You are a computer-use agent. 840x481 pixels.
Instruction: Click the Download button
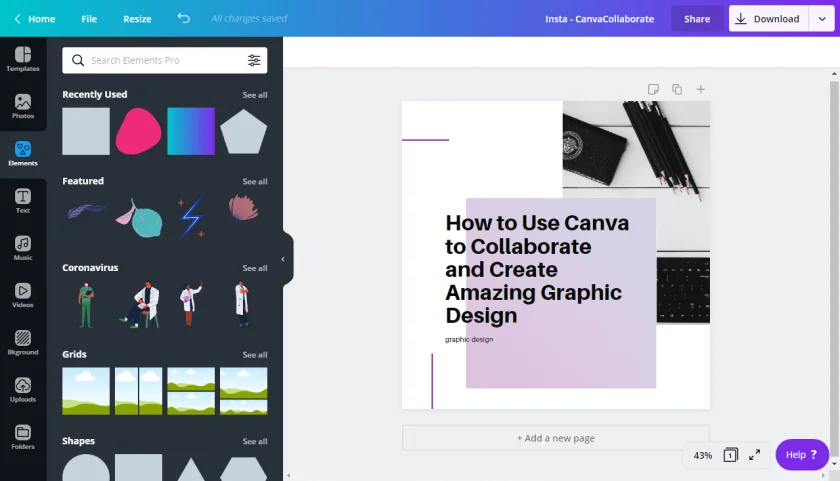pyautogui.click(x=768, y=19)
